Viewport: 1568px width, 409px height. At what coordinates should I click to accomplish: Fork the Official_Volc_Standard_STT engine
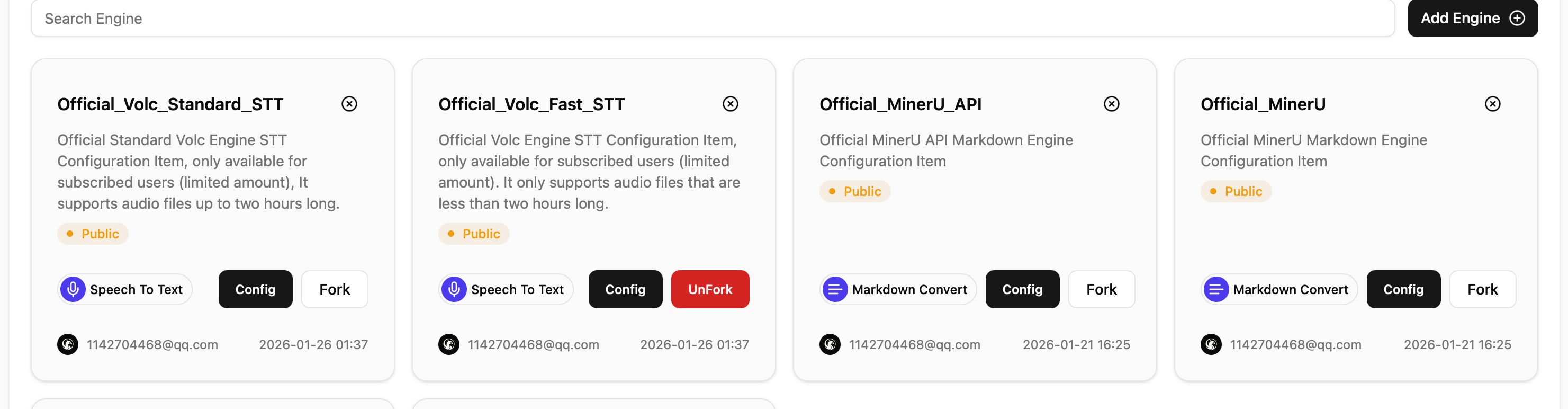pos(334,289)
